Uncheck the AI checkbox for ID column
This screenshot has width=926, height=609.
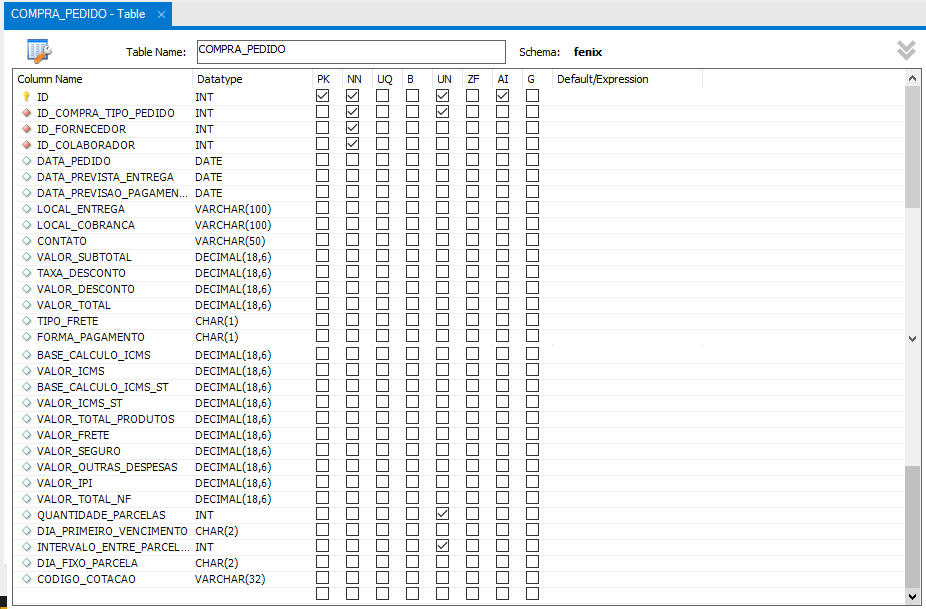tap(503, 95)
